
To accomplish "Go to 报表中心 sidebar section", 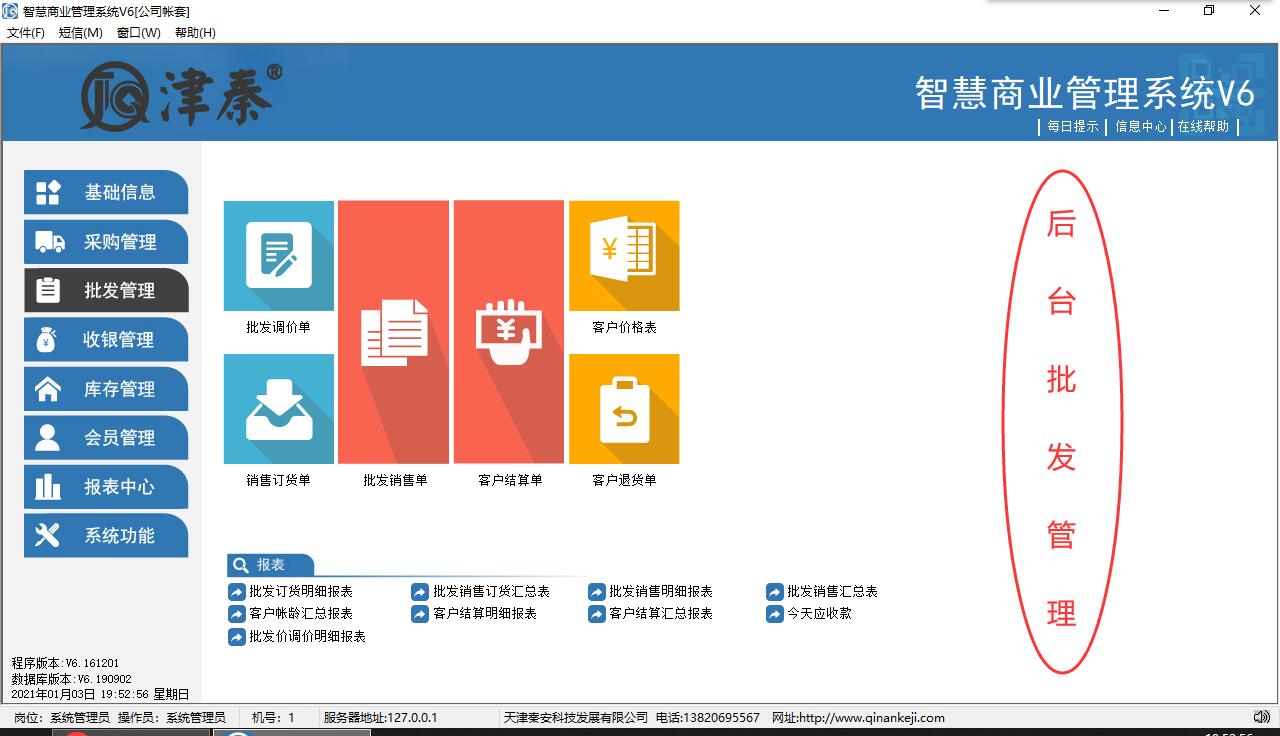I will [x=106, y=487].
